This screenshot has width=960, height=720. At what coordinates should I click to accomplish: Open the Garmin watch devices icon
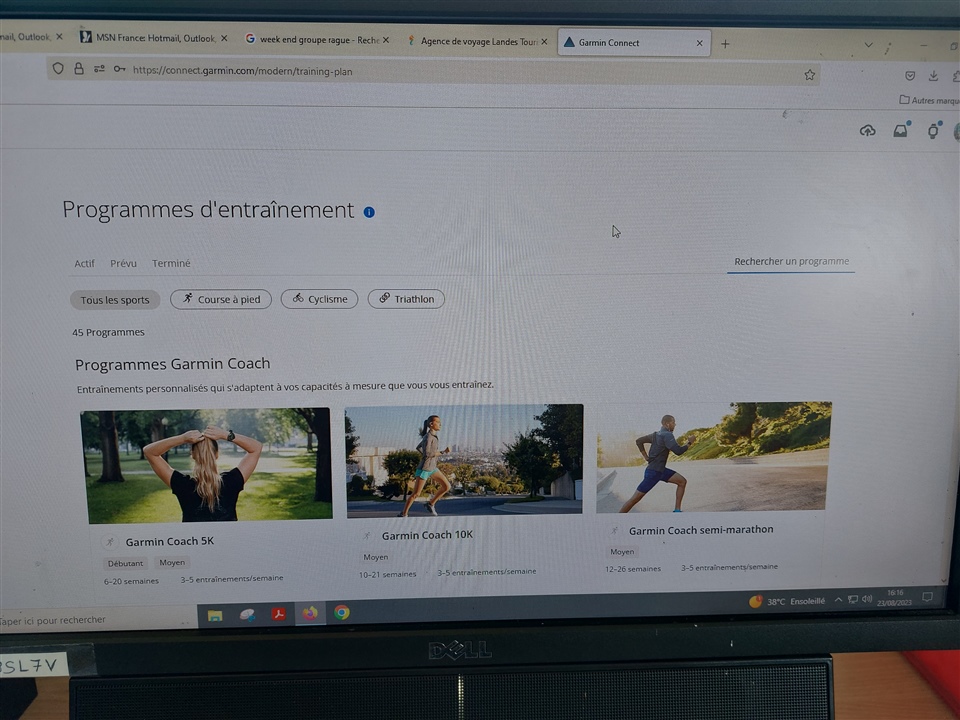click(933, 130)
